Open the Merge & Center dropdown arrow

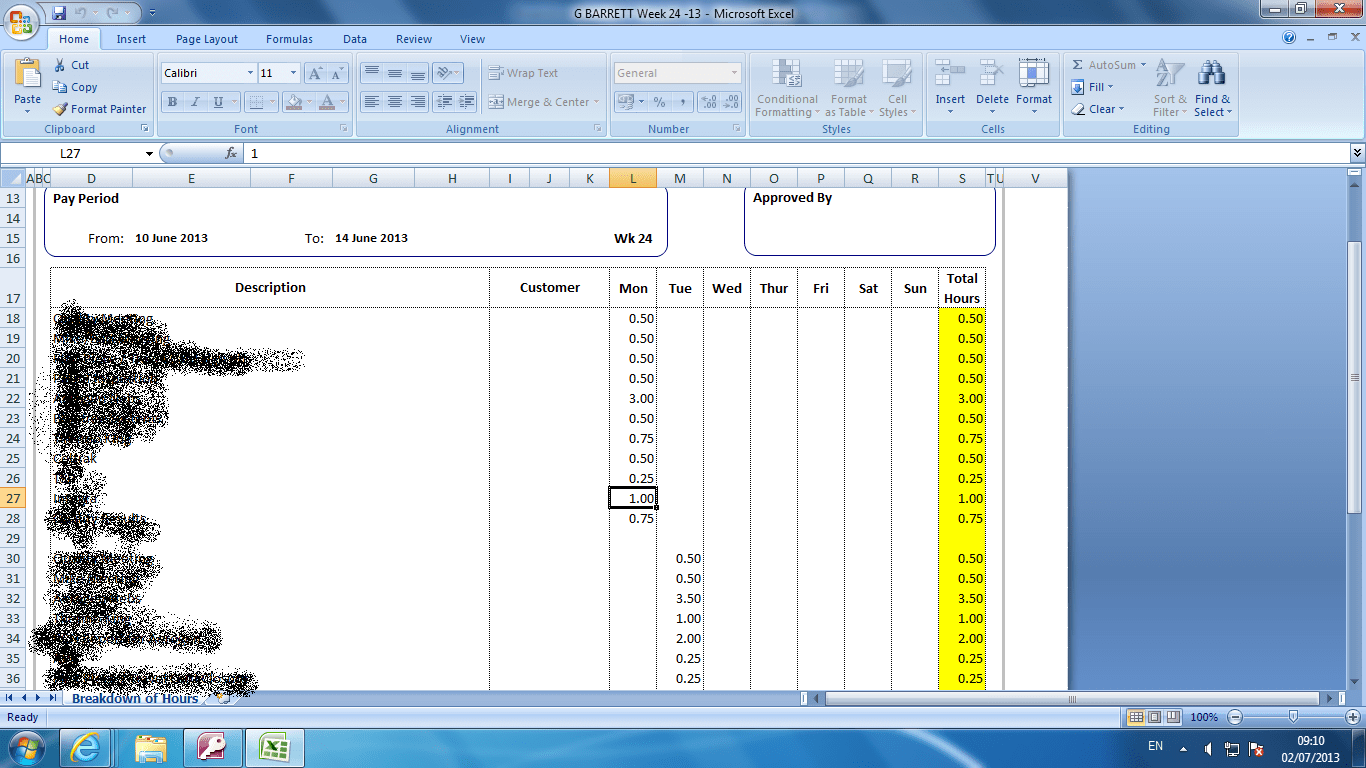click(x=596, y=102)
